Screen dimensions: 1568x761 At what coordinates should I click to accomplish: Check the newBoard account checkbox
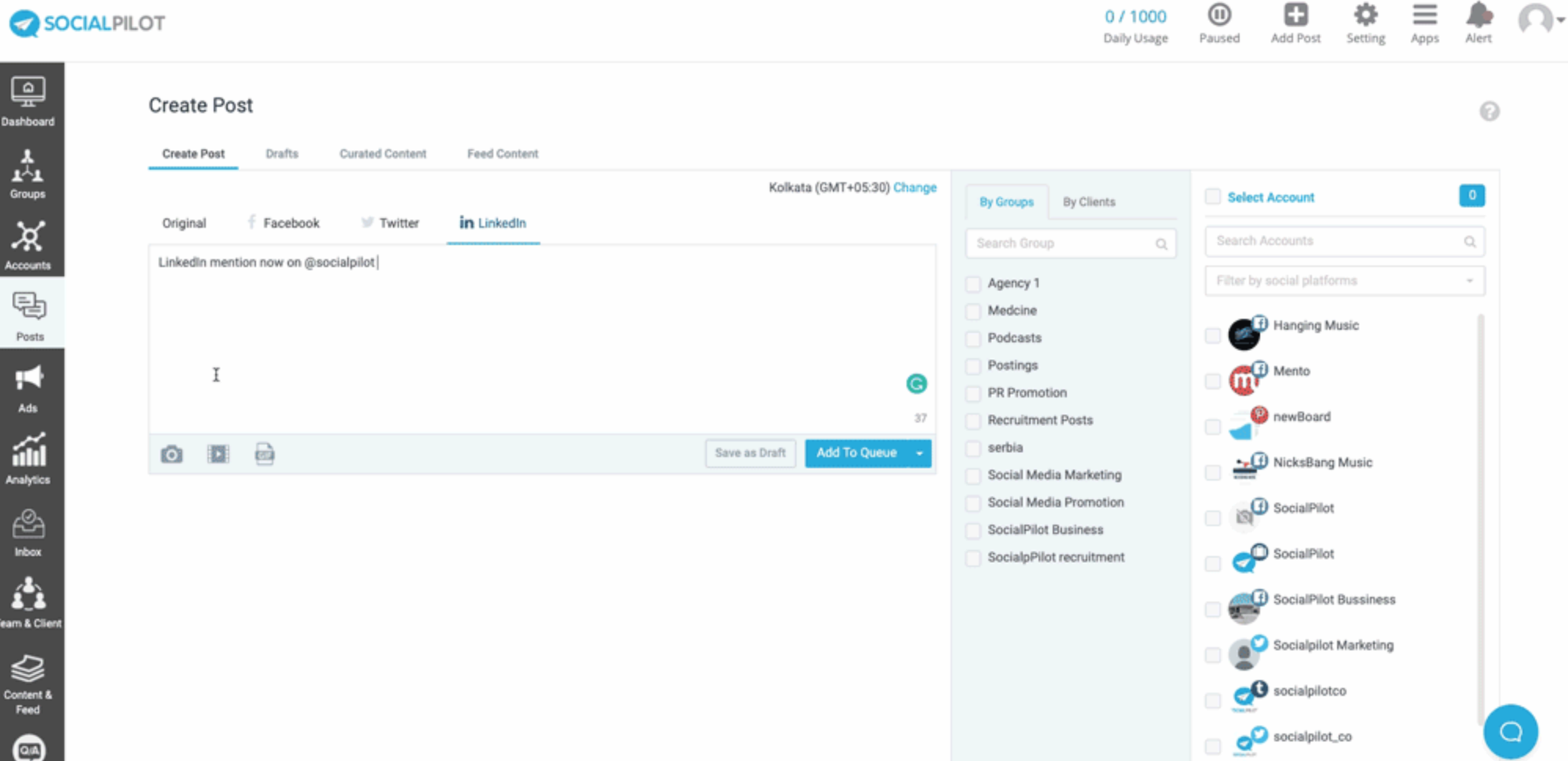(1213, 426)
